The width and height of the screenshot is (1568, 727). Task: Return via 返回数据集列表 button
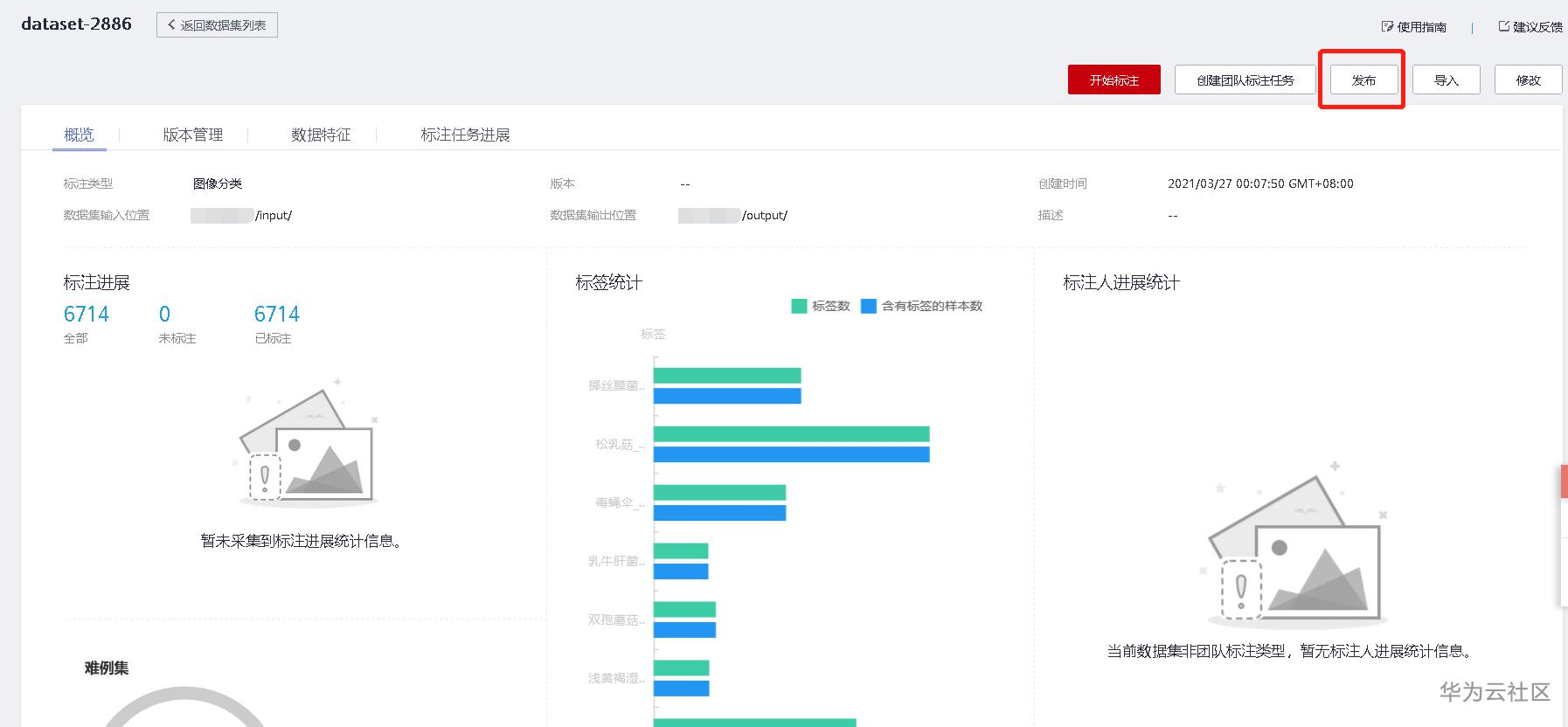pos(217,25)
